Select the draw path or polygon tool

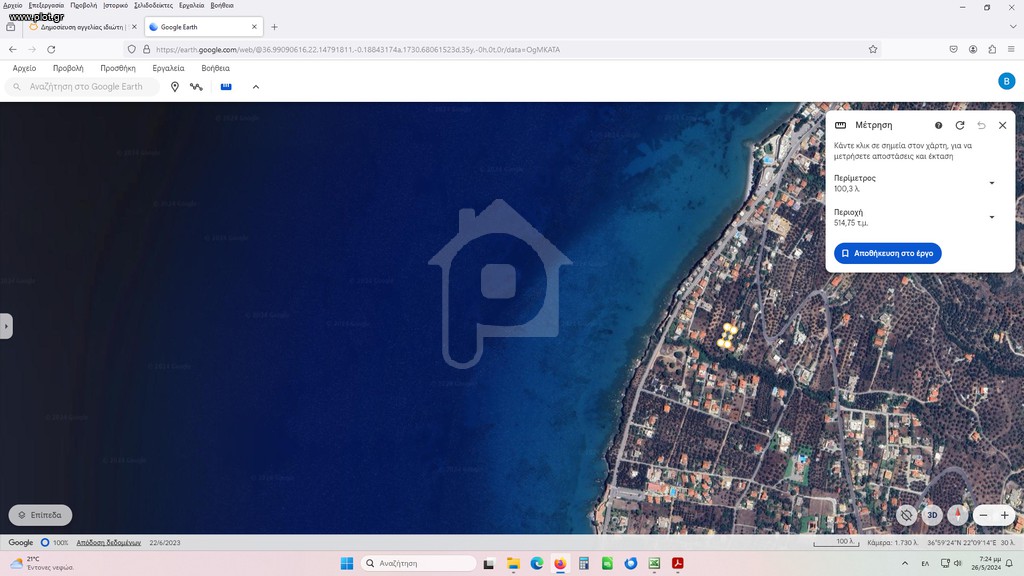tap(196, 87)
